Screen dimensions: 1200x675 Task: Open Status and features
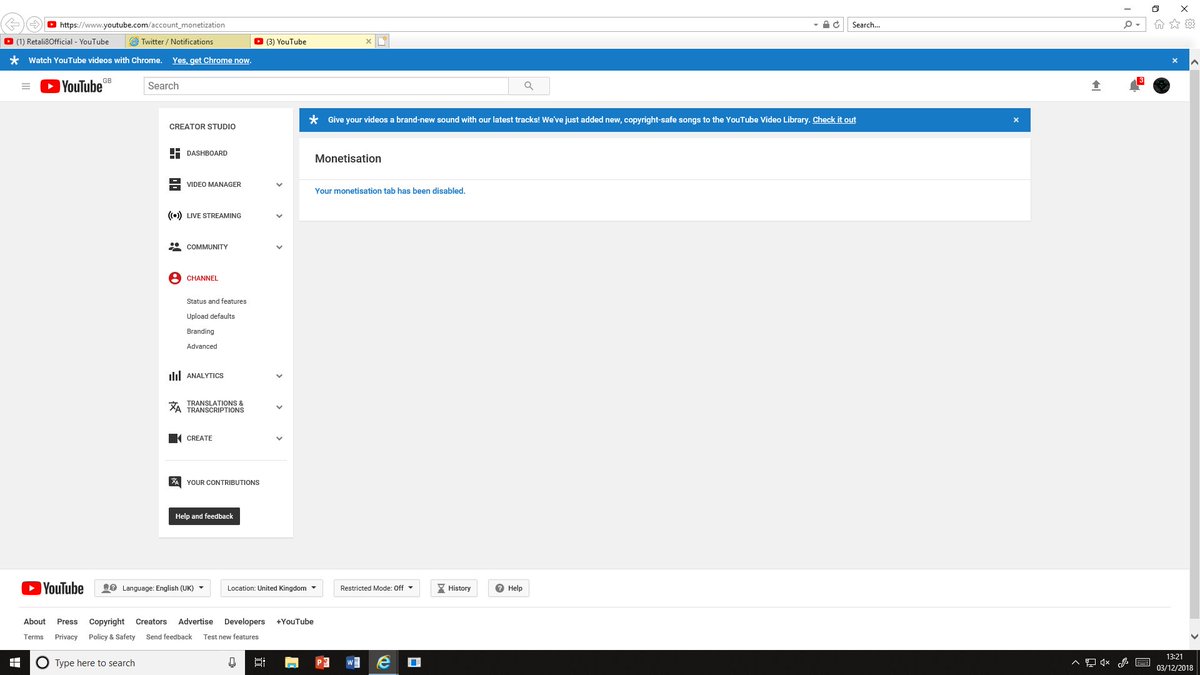pos(216,301)
